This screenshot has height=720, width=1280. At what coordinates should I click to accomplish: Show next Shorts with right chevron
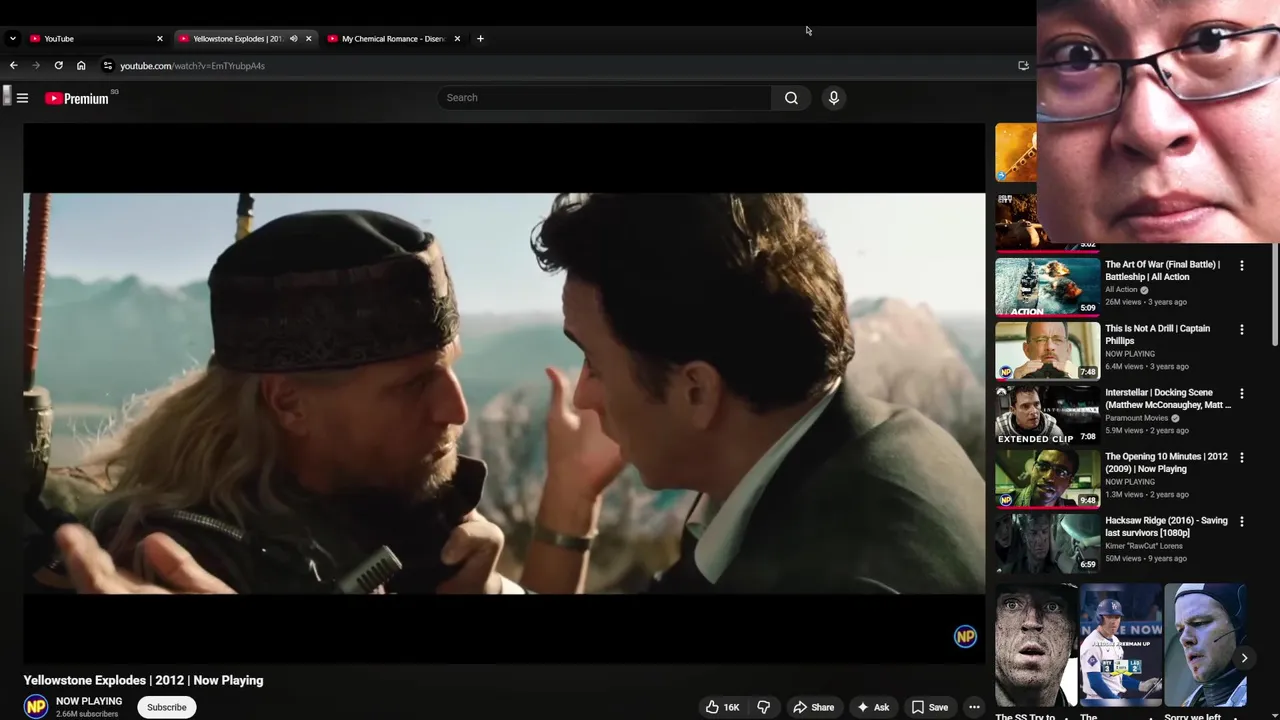1244,658
